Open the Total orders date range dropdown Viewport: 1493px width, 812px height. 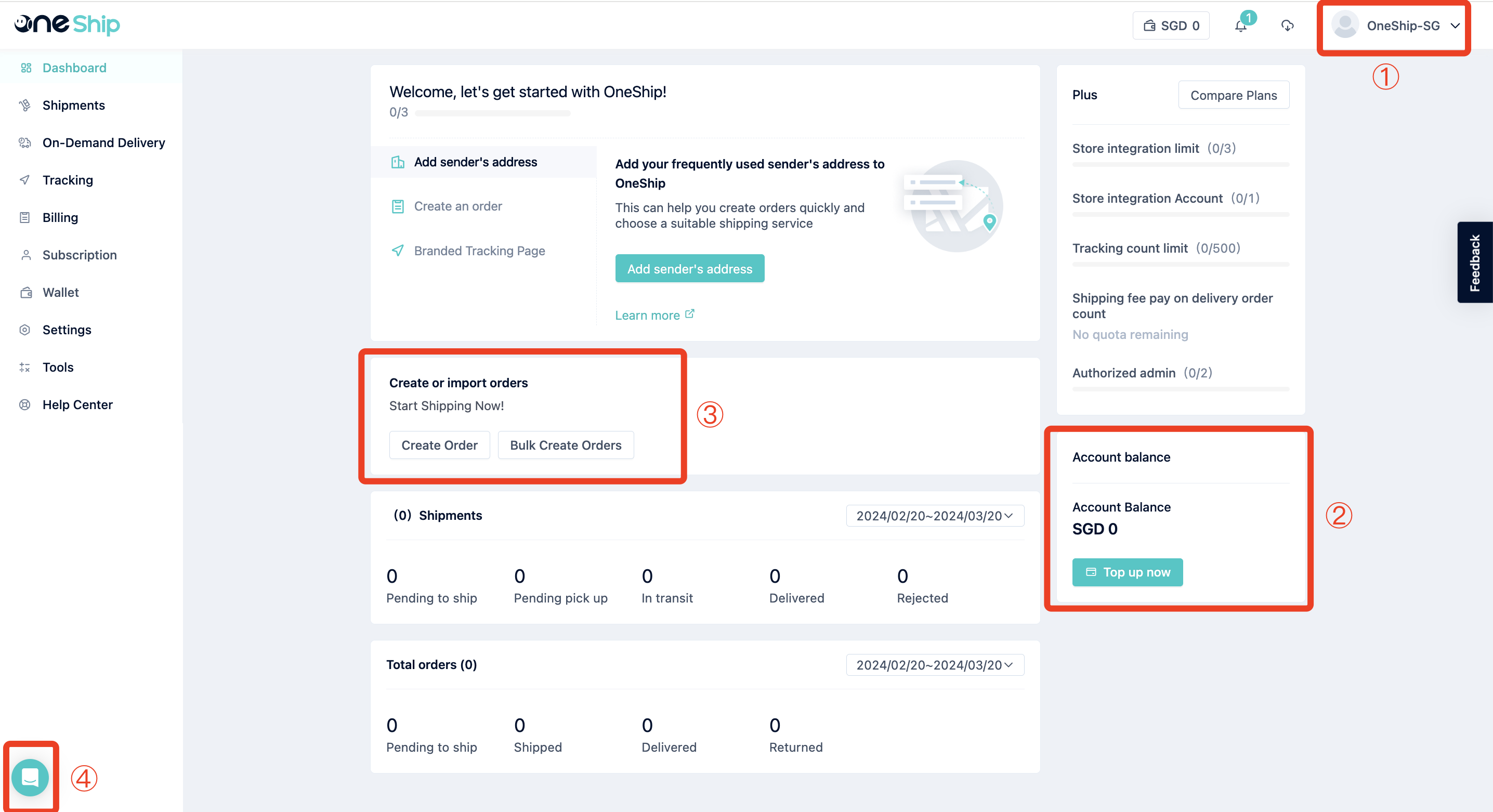click(x=935, y=665)
